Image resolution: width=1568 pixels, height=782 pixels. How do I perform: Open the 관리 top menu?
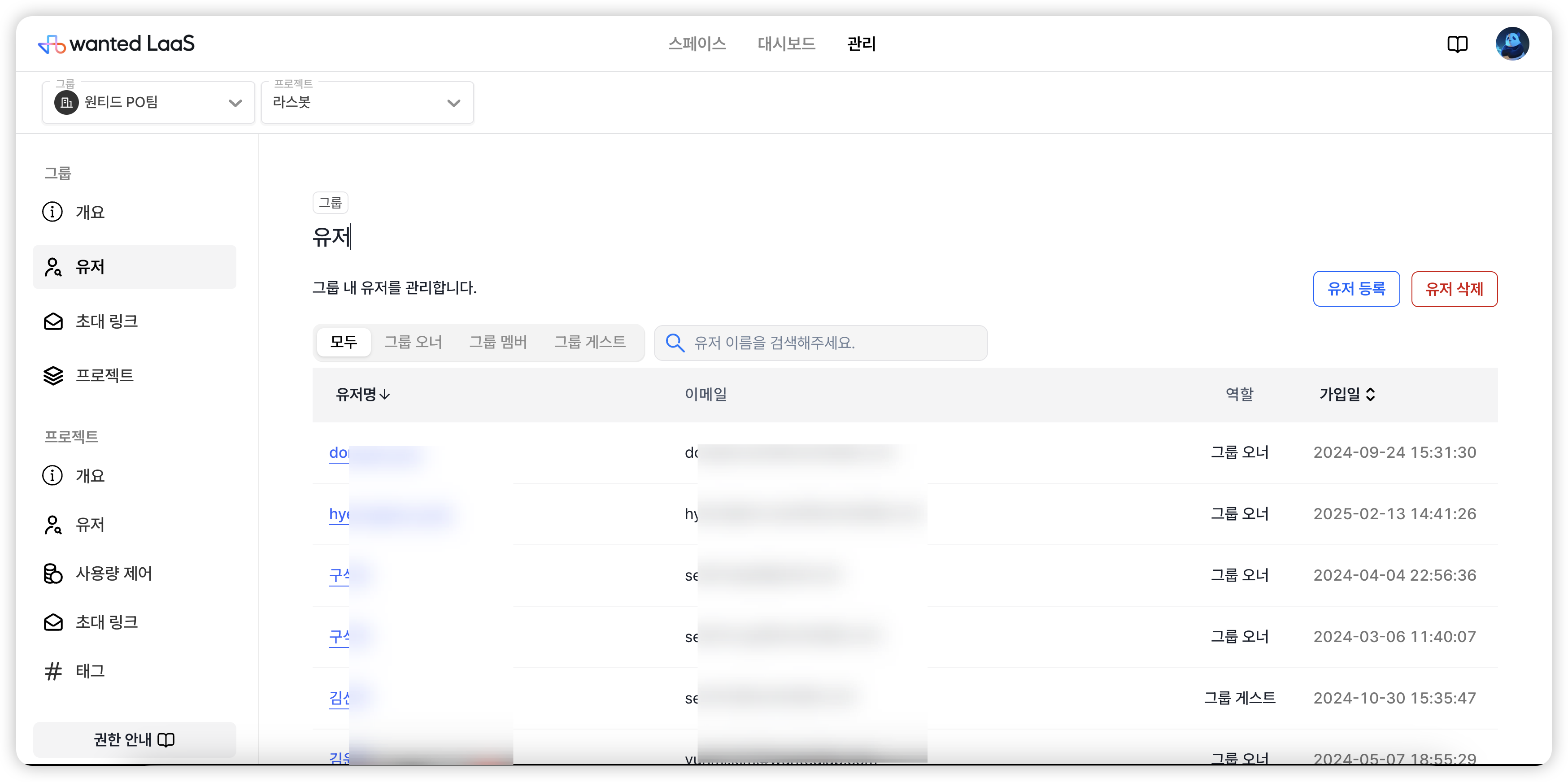pyautogui.click(x=861, y=44)
